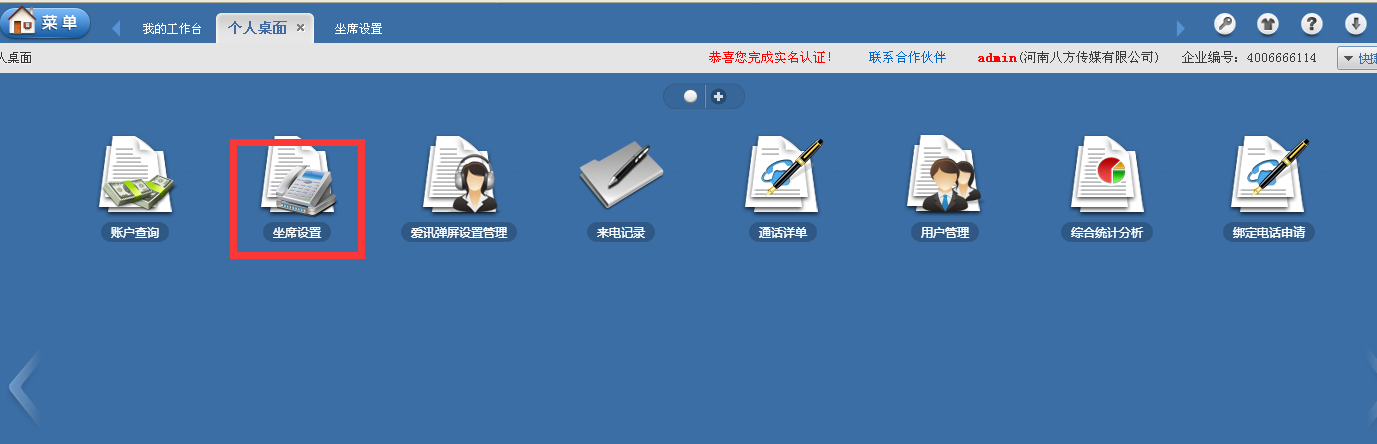Add new desktop page with plus button
Viewport: 1377px width, 444px height.
tap(718, 97)
